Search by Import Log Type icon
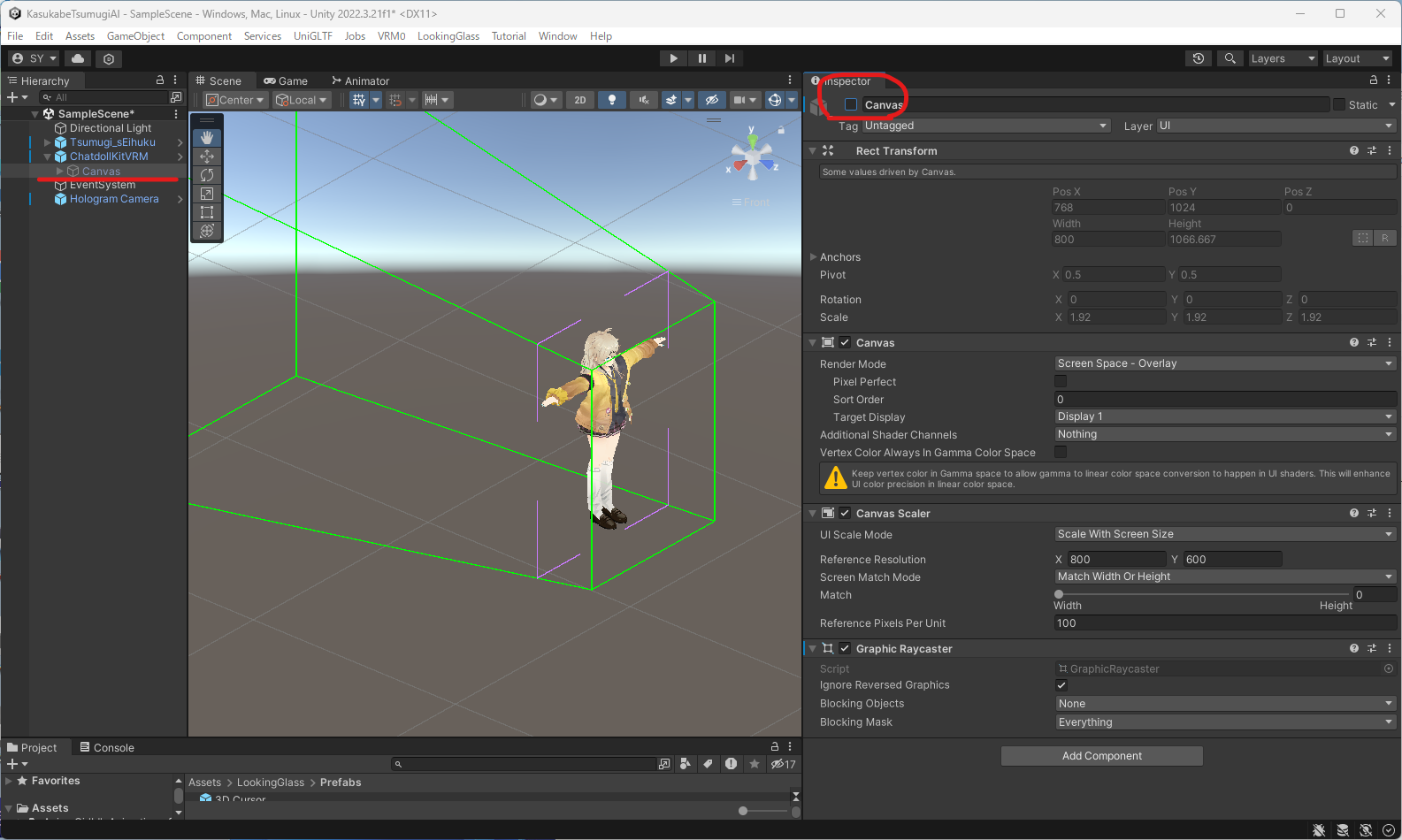Viewport: 1402px width, 840px height. 731,764
